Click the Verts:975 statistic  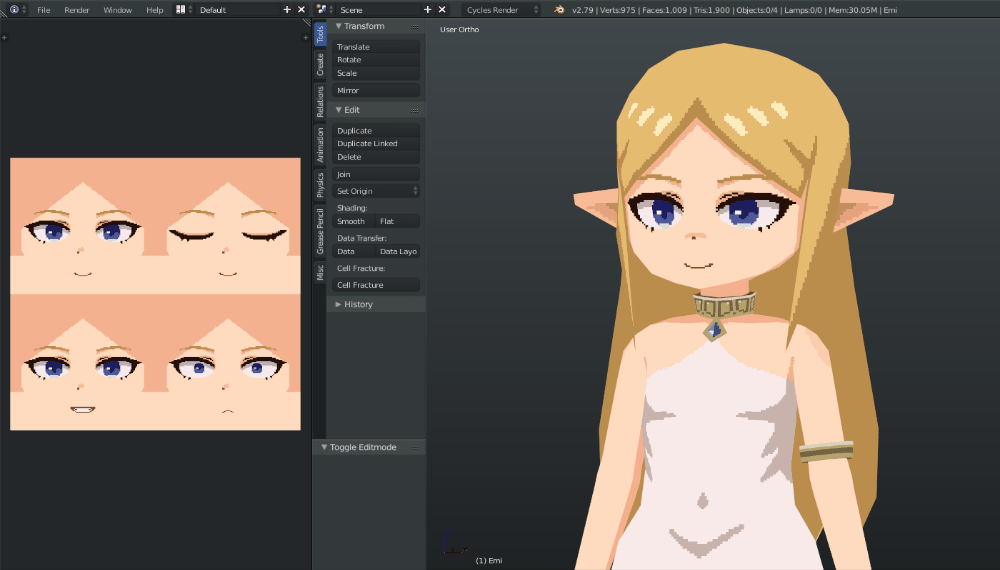615,10
